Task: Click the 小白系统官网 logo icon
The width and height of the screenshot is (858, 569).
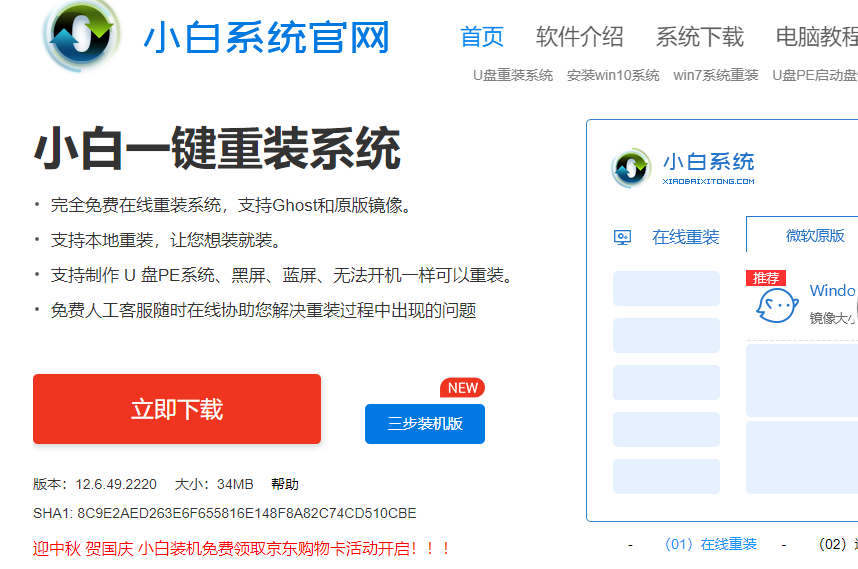Action: point(82,36)
